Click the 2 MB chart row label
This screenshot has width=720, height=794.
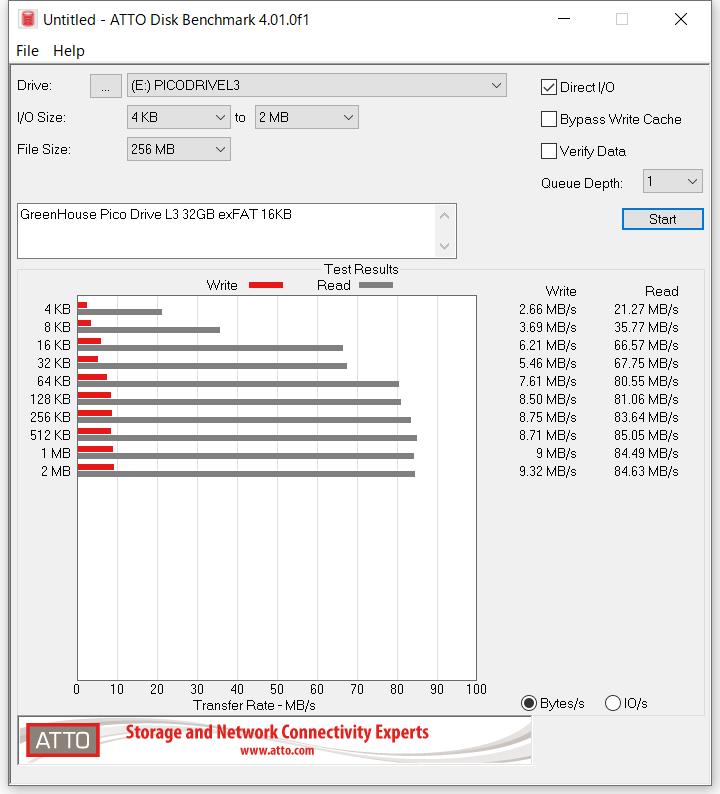click(x=56, y=471)
